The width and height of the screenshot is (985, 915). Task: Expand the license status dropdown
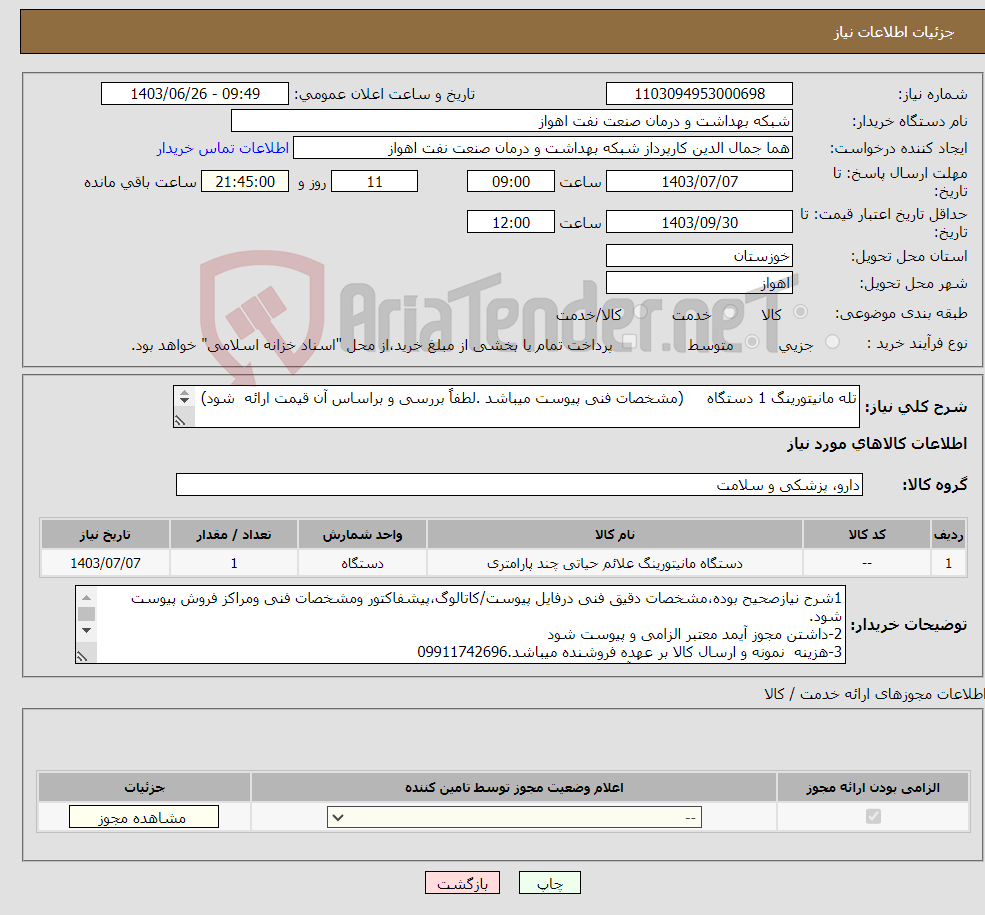click(514, 817)
